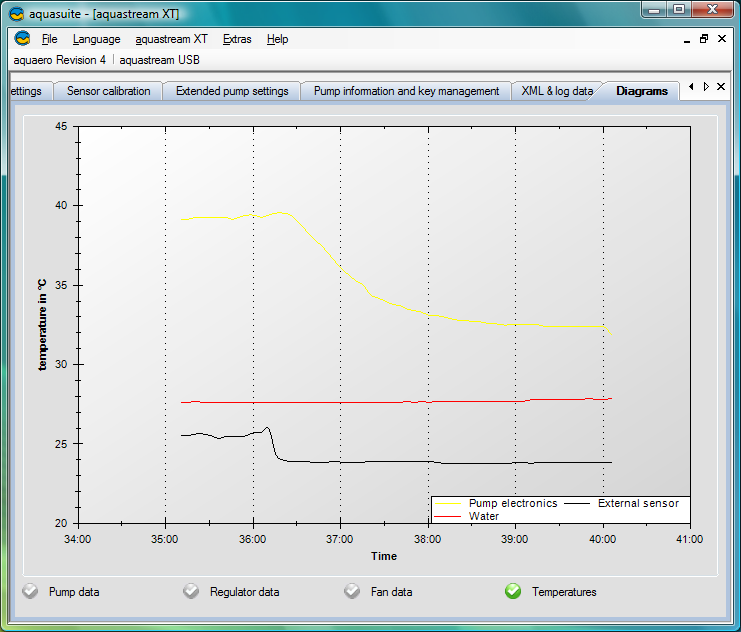Click the temperature in °C axis title

click(x=43, y=324)
